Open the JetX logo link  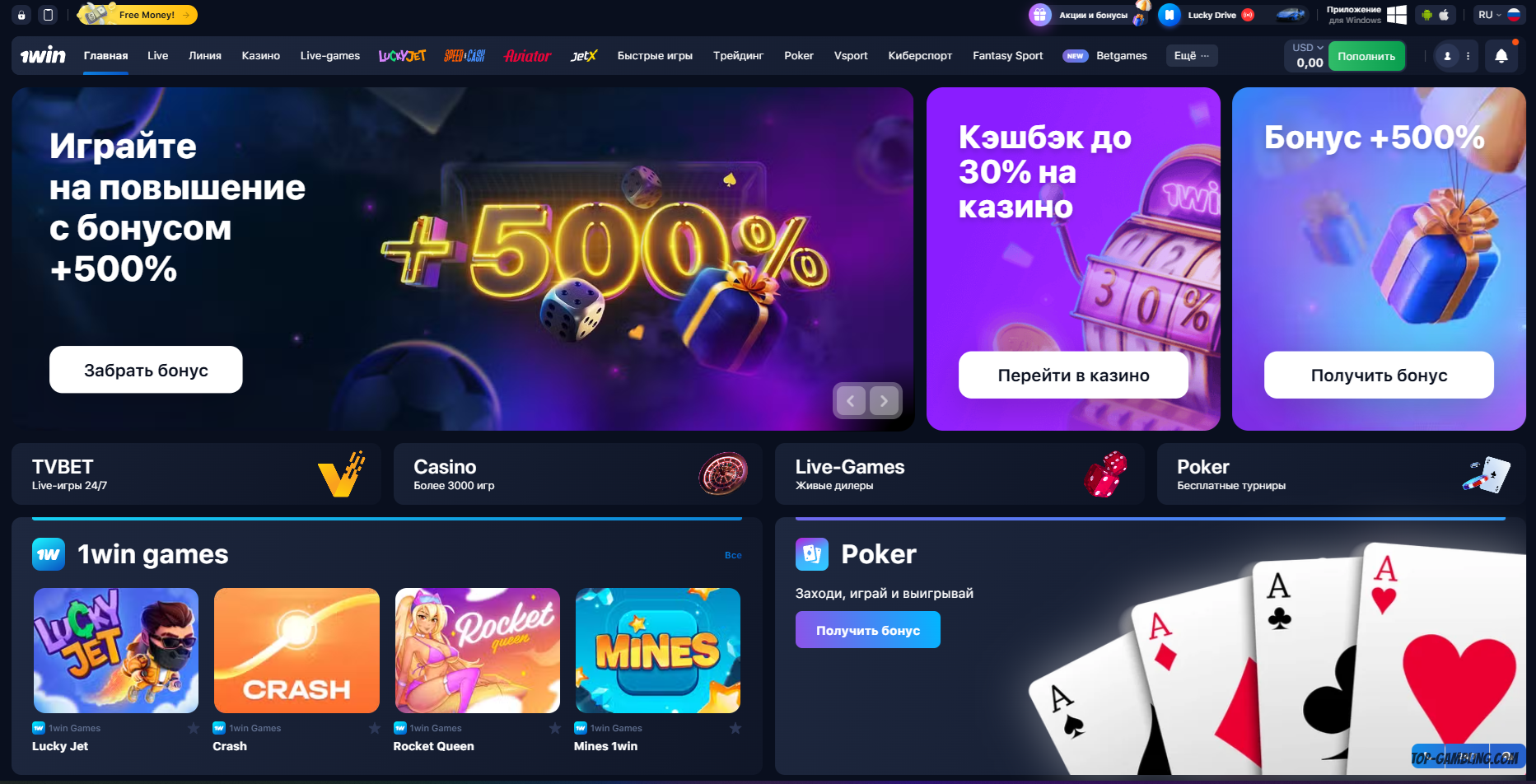583,56
